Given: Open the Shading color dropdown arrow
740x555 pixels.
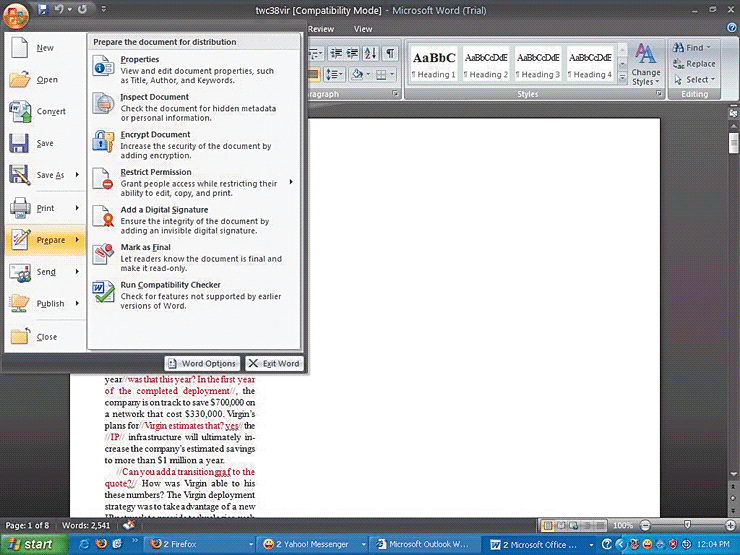Looking at the screenshot, I should 368,75.
